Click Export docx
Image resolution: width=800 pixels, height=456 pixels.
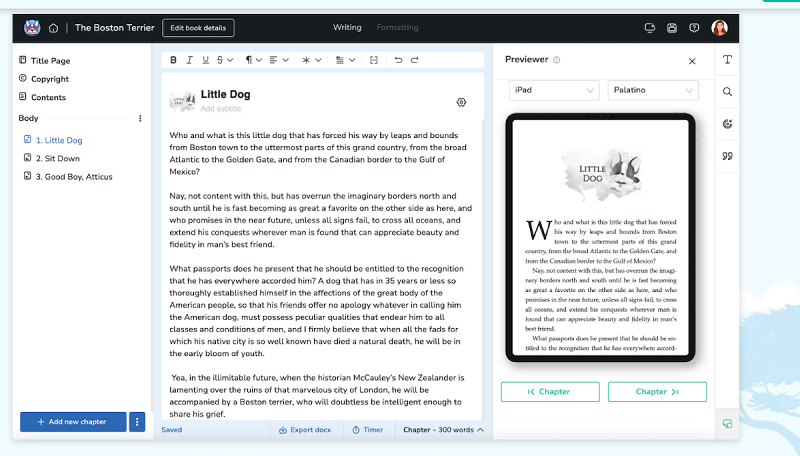click(x=305, y=430)
